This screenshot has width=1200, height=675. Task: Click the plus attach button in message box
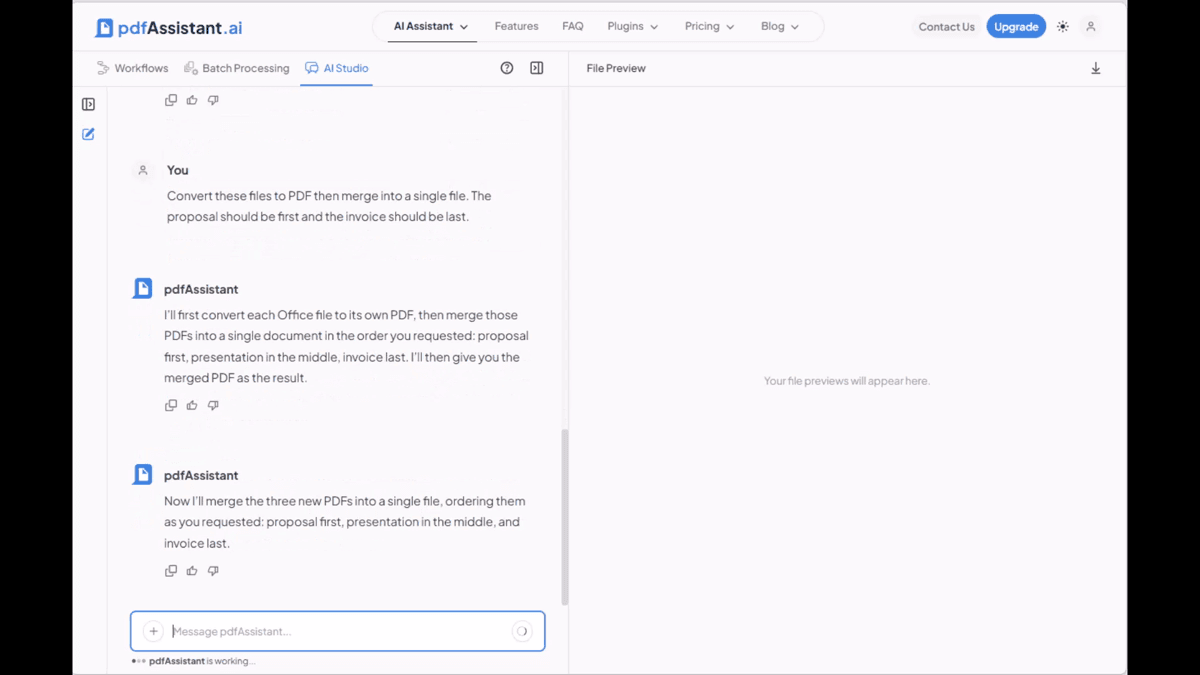click(x=153, y=631)
